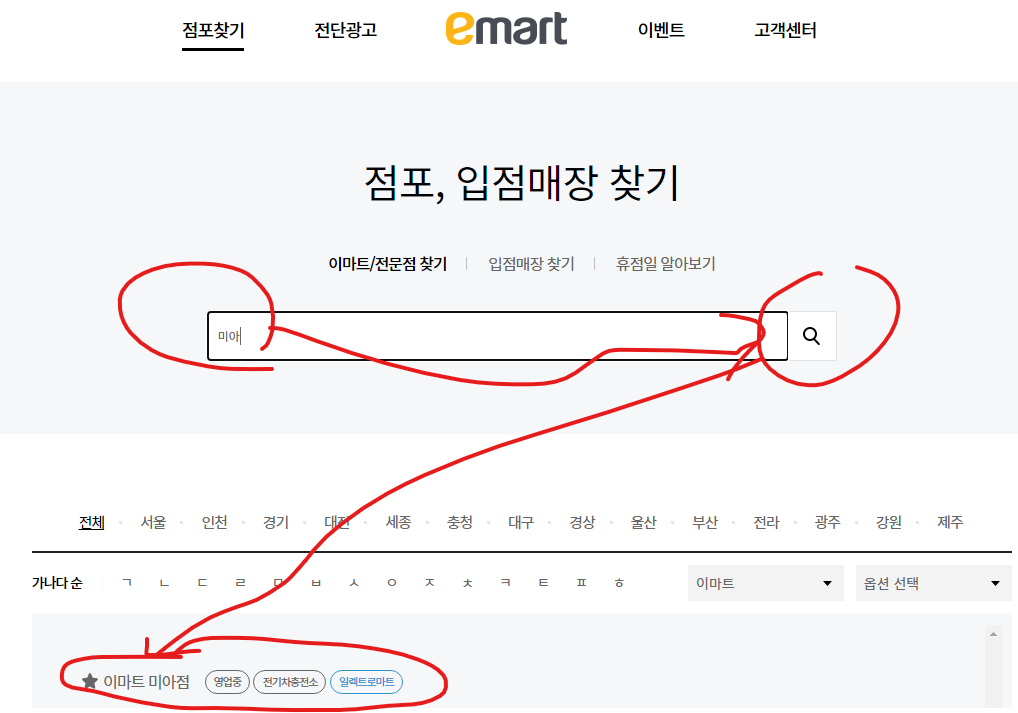Filter stores by 경기 region

(276, 522)
